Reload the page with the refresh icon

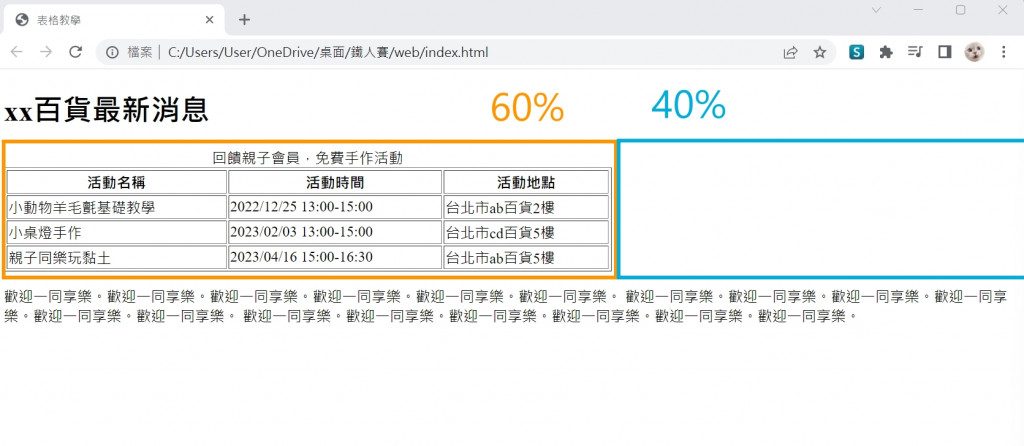pyautogui.click(x=75, y=52)
